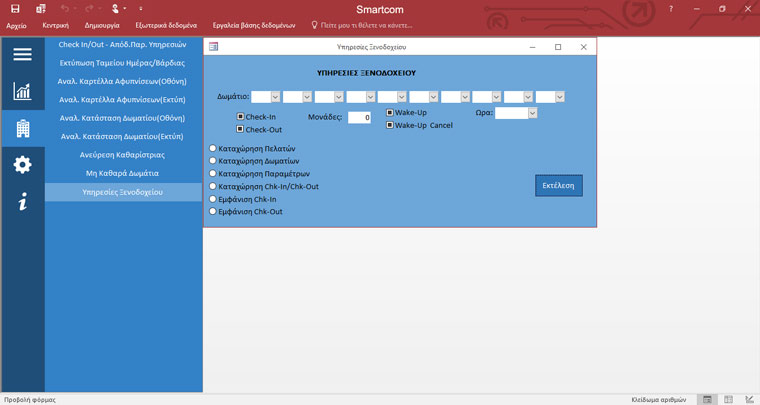The width and height of the screenshot is (760, 405).
Task: Open the chart statistics sidebar icon
Action: 22,92
